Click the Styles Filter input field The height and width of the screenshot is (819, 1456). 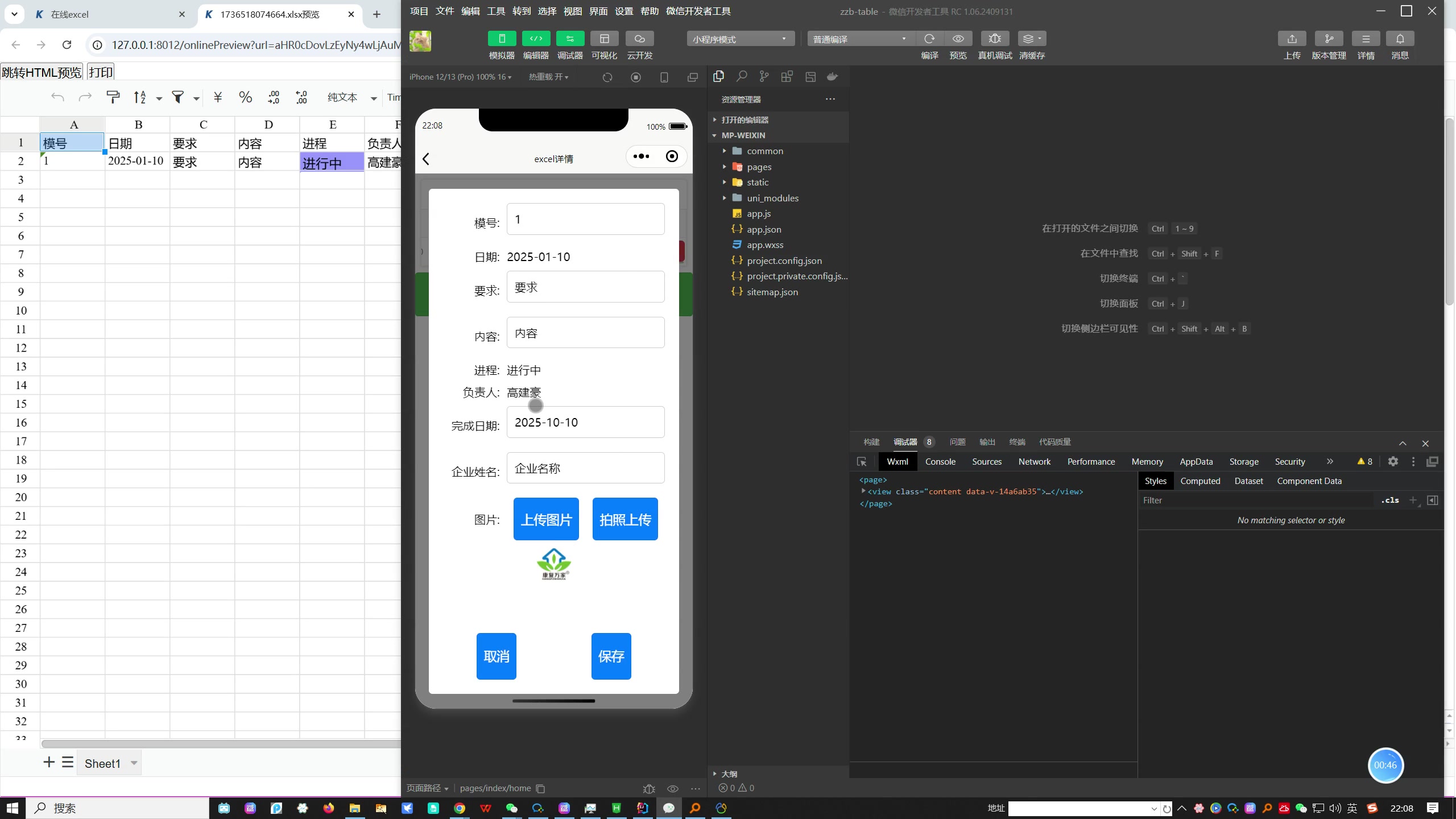(1257, 500)
